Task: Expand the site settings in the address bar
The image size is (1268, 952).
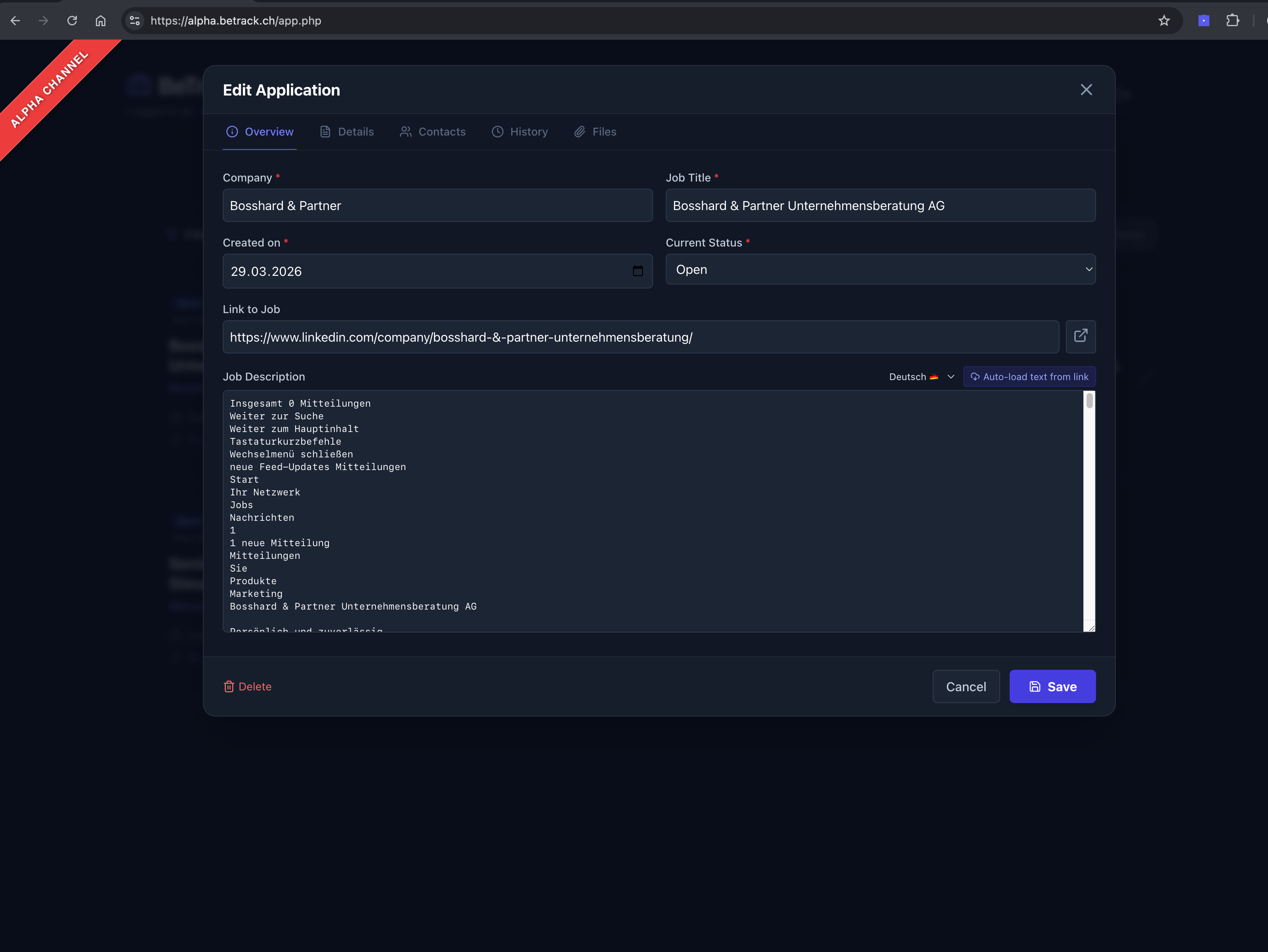Action: pyautogui.click(x=135, y=21)
